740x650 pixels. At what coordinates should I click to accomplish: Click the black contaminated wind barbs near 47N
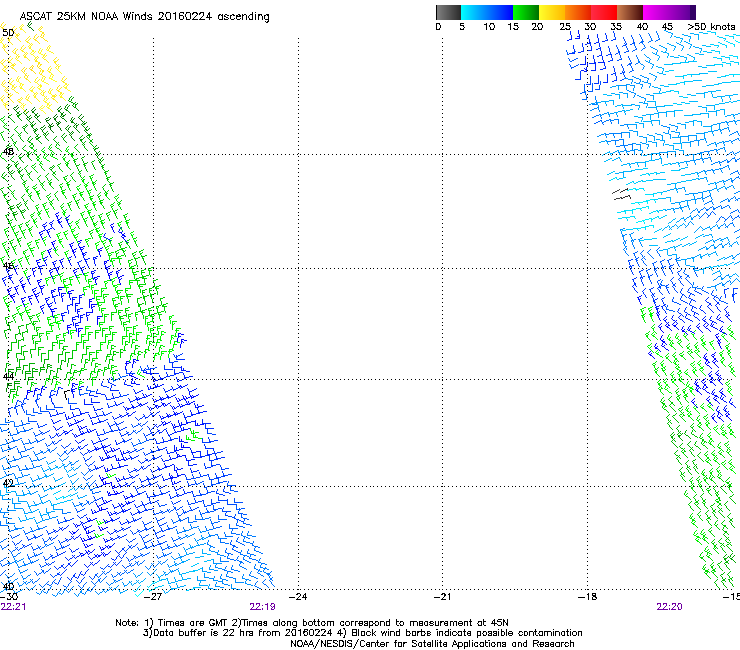(x=621, y=194)
